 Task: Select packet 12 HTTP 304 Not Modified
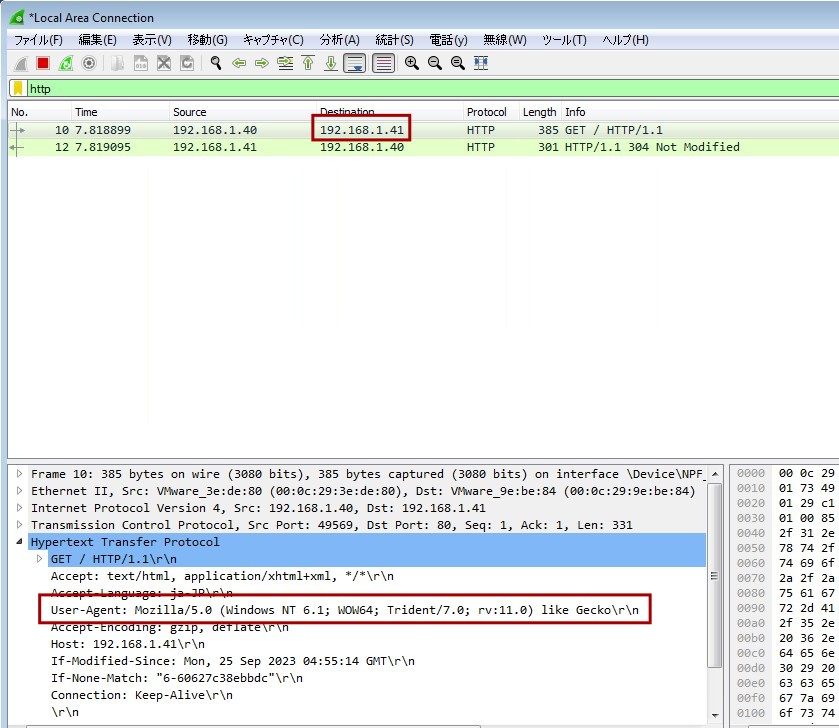tap(400, 147)
